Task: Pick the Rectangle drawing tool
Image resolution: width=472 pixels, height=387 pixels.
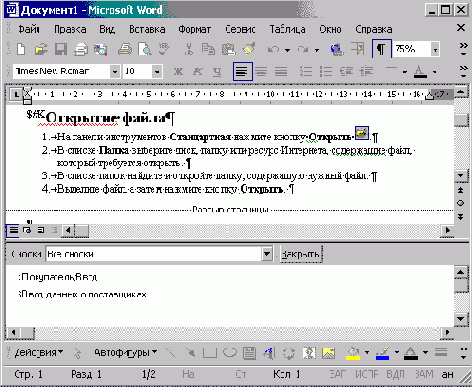Action: (x=210, y=353)
